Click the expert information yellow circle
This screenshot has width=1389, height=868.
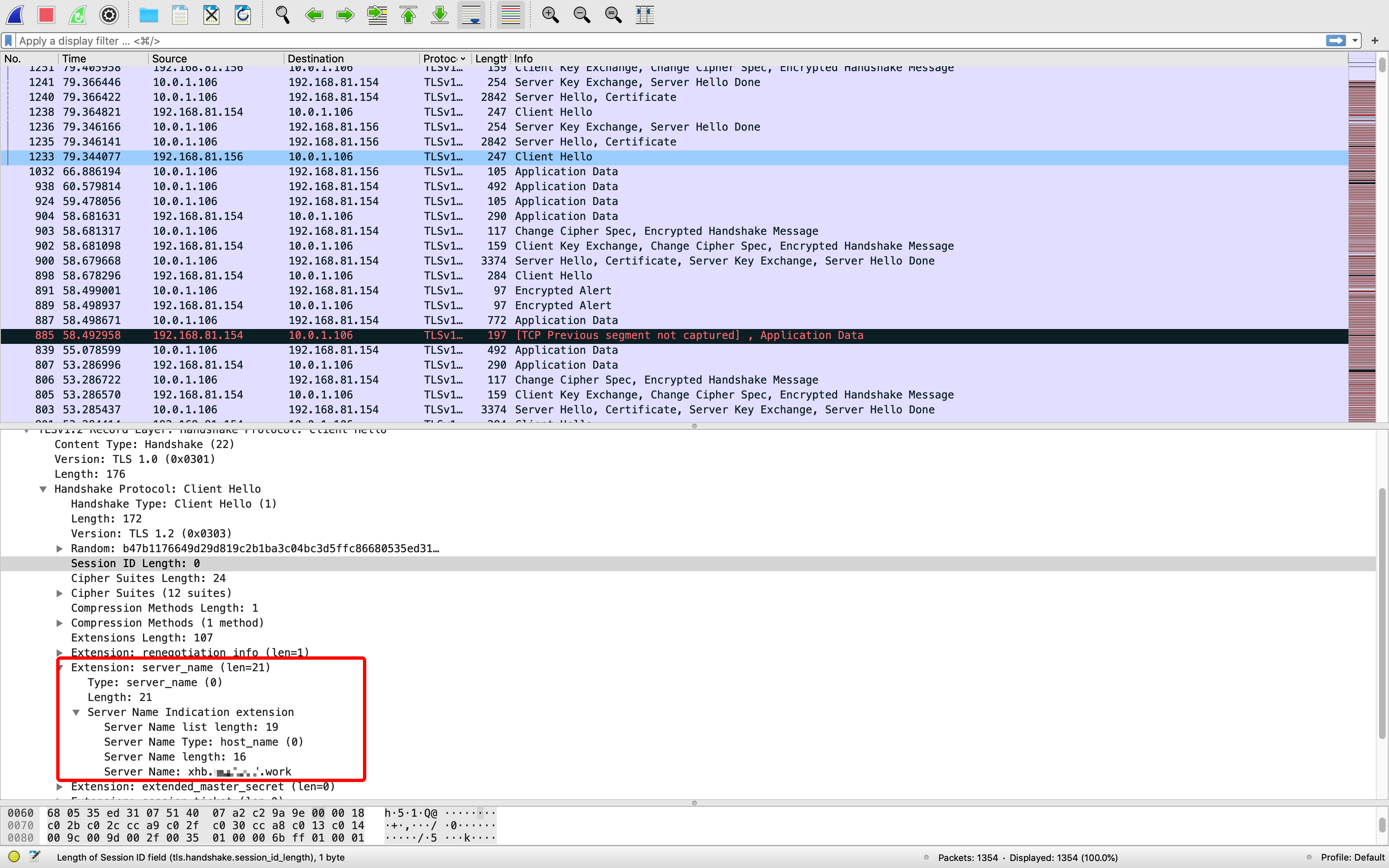pyautogui.click(x=14, y=857)
